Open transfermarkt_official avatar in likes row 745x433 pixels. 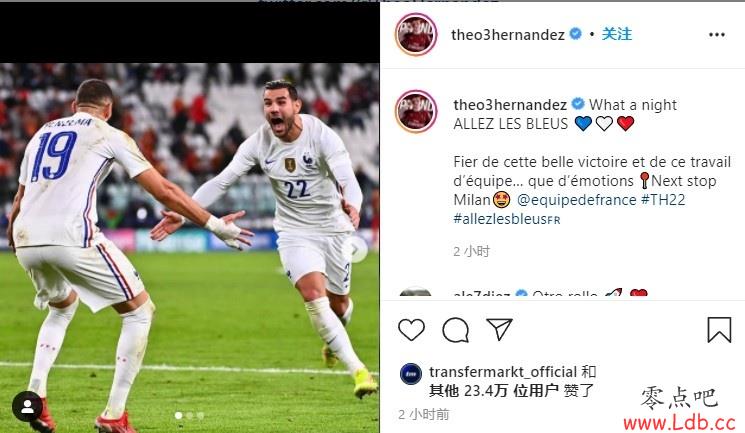(411, 374)
